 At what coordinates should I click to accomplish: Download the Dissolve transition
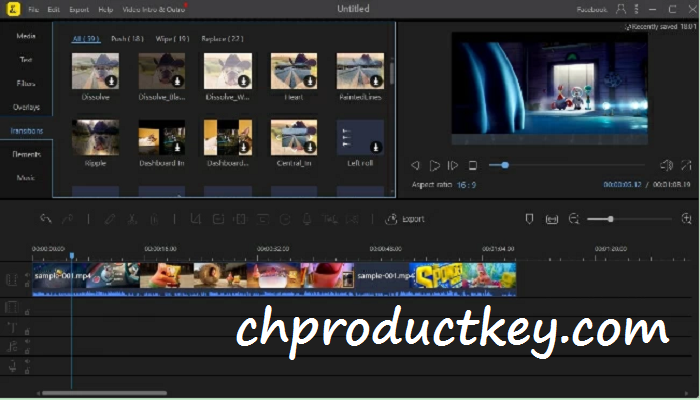click(111, 81)
